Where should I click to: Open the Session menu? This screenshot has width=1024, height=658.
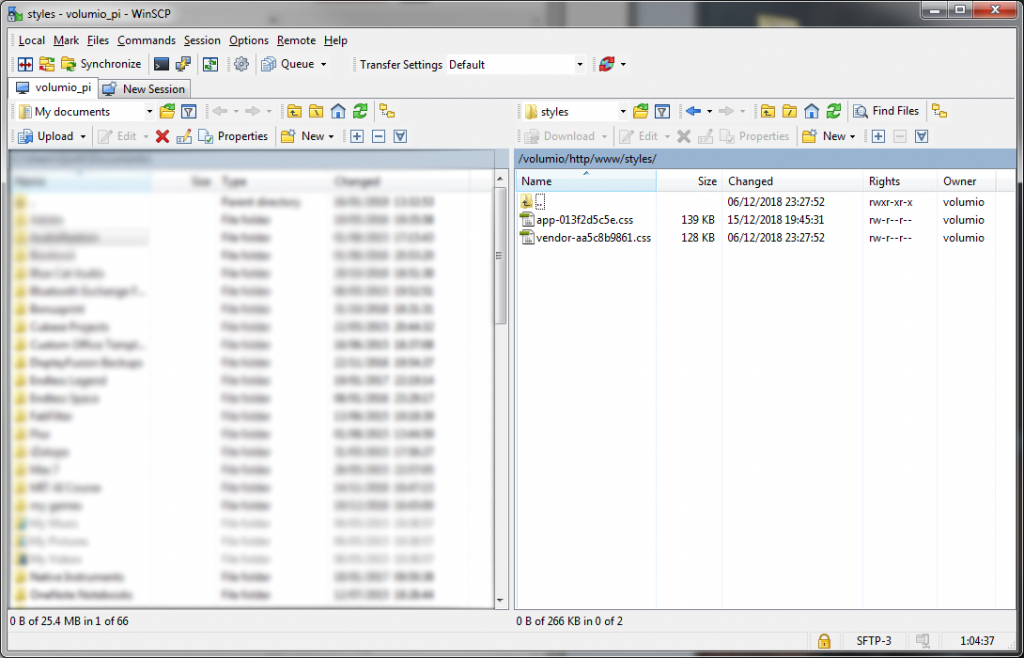click(202, 40)
